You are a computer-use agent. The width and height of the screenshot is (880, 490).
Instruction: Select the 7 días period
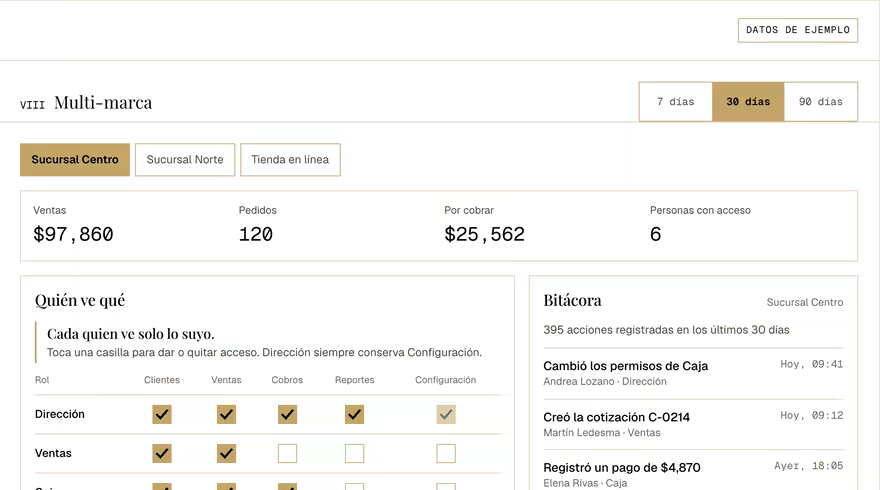[676, 102]
